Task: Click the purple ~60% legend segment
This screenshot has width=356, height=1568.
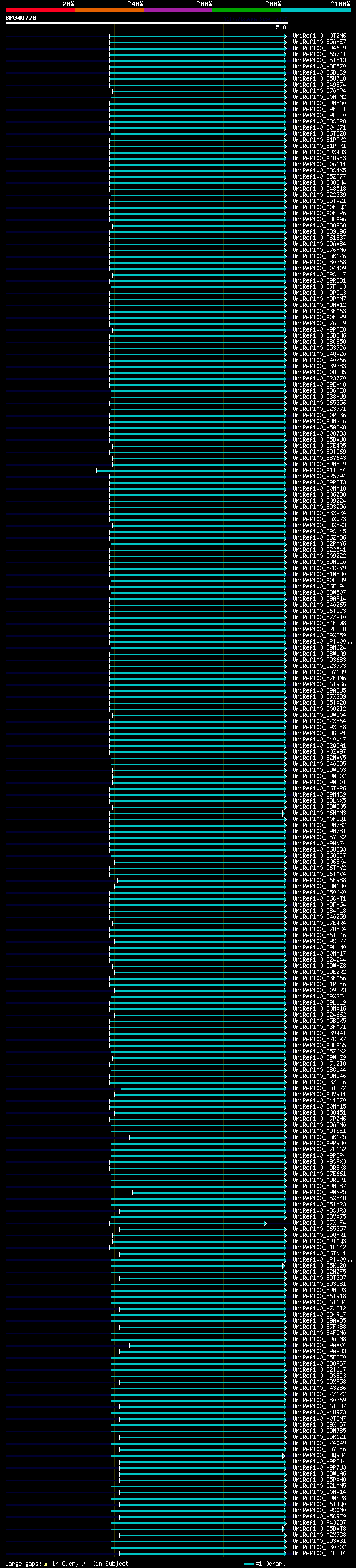Action: coord(177,10)
